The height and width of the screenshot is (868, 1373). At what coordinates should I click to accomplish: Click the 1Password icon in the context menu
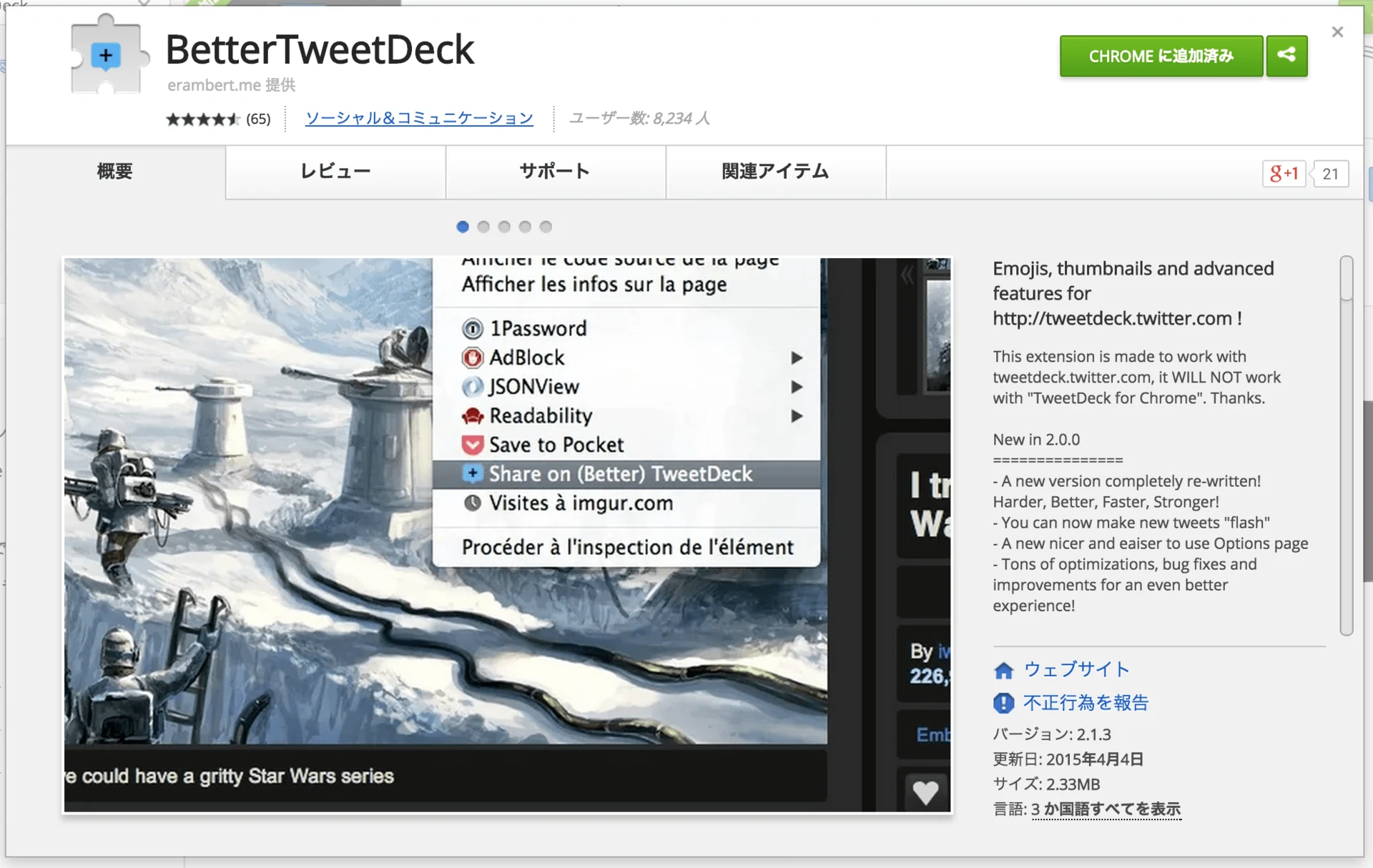pos(472,329)
